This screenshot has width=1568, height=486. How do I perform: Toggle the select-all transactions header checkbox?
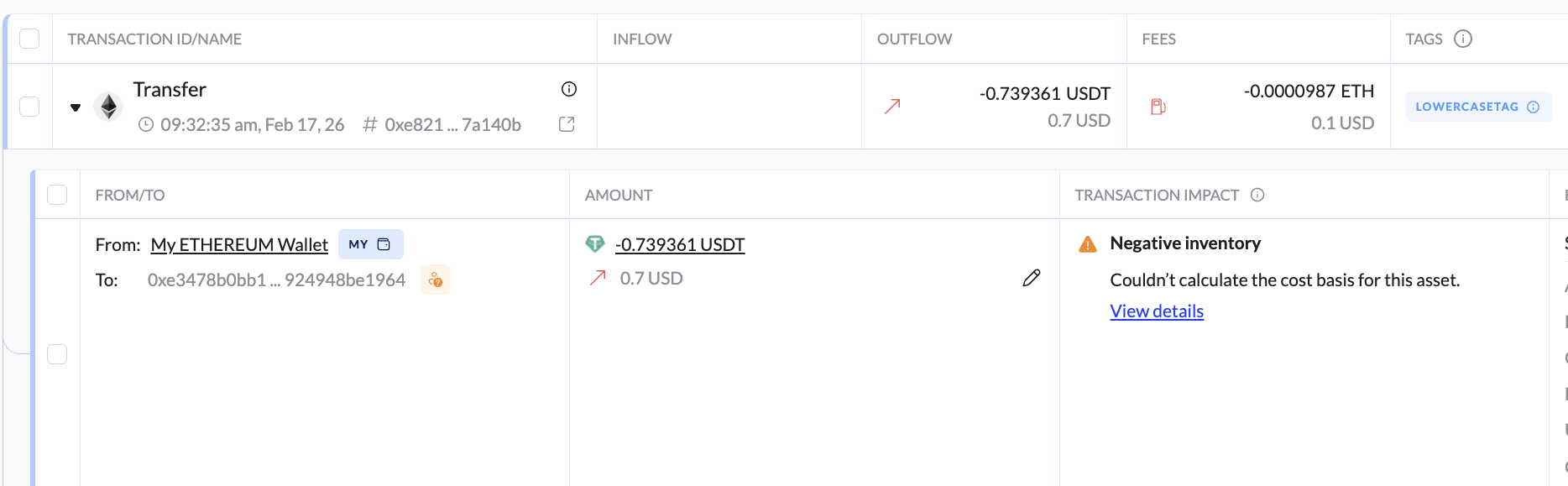(x=29, y=39)
